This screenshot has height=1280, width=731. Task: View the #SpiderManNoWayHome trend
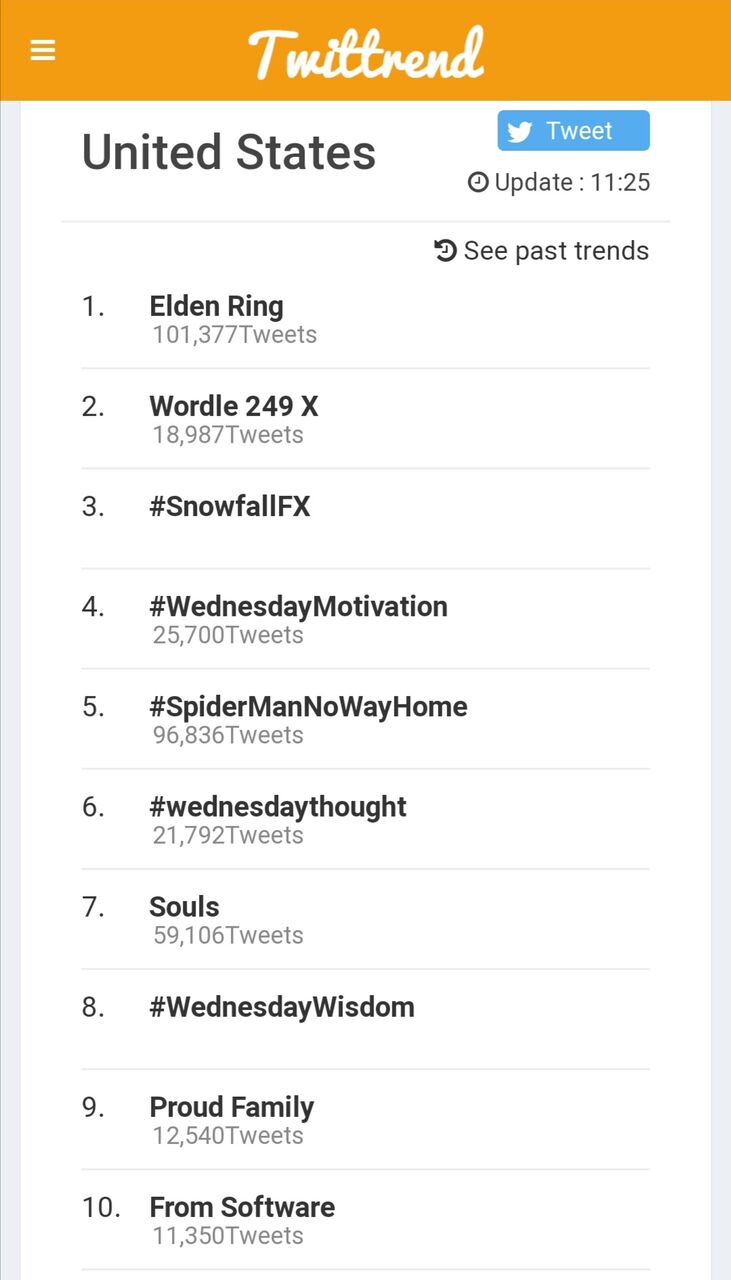pos(308,707)
